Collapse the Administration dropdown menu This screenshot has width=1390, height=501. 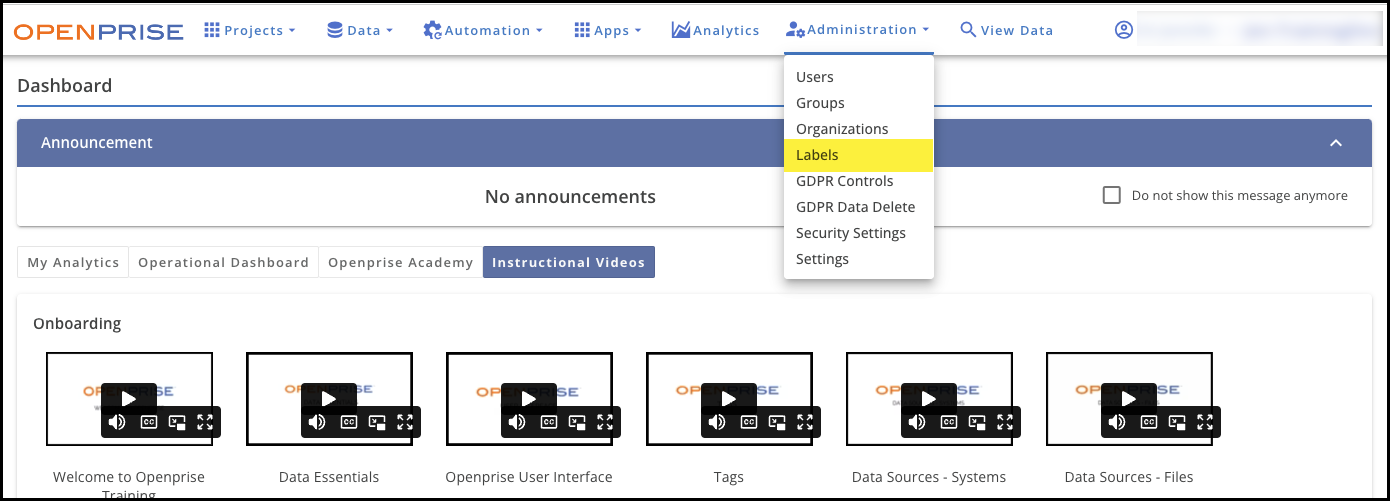[858, 30]
